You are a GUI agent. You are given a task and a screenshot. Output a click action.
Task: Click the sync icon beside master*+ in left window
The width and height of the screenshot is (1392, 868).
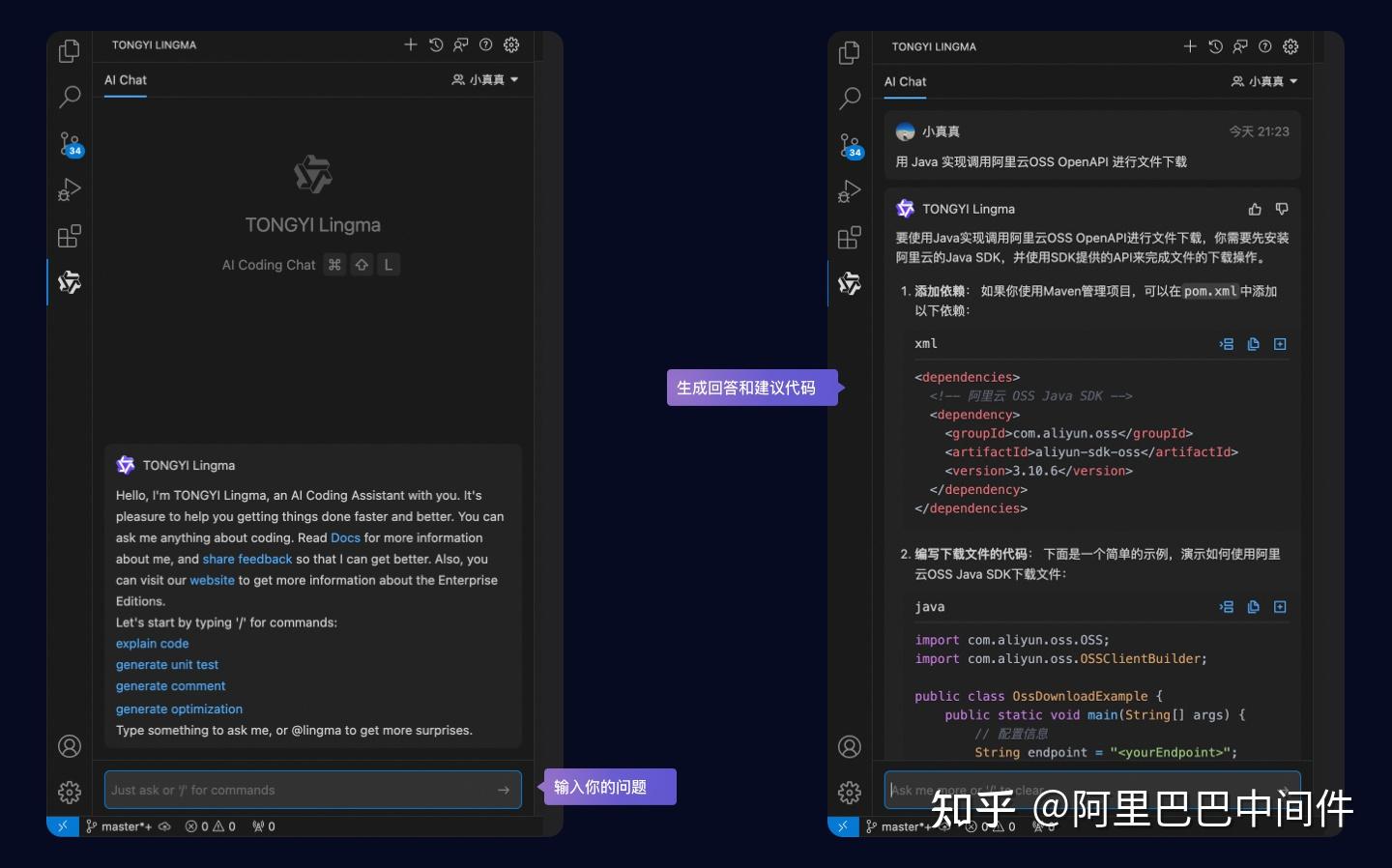[x=164, y=826]
